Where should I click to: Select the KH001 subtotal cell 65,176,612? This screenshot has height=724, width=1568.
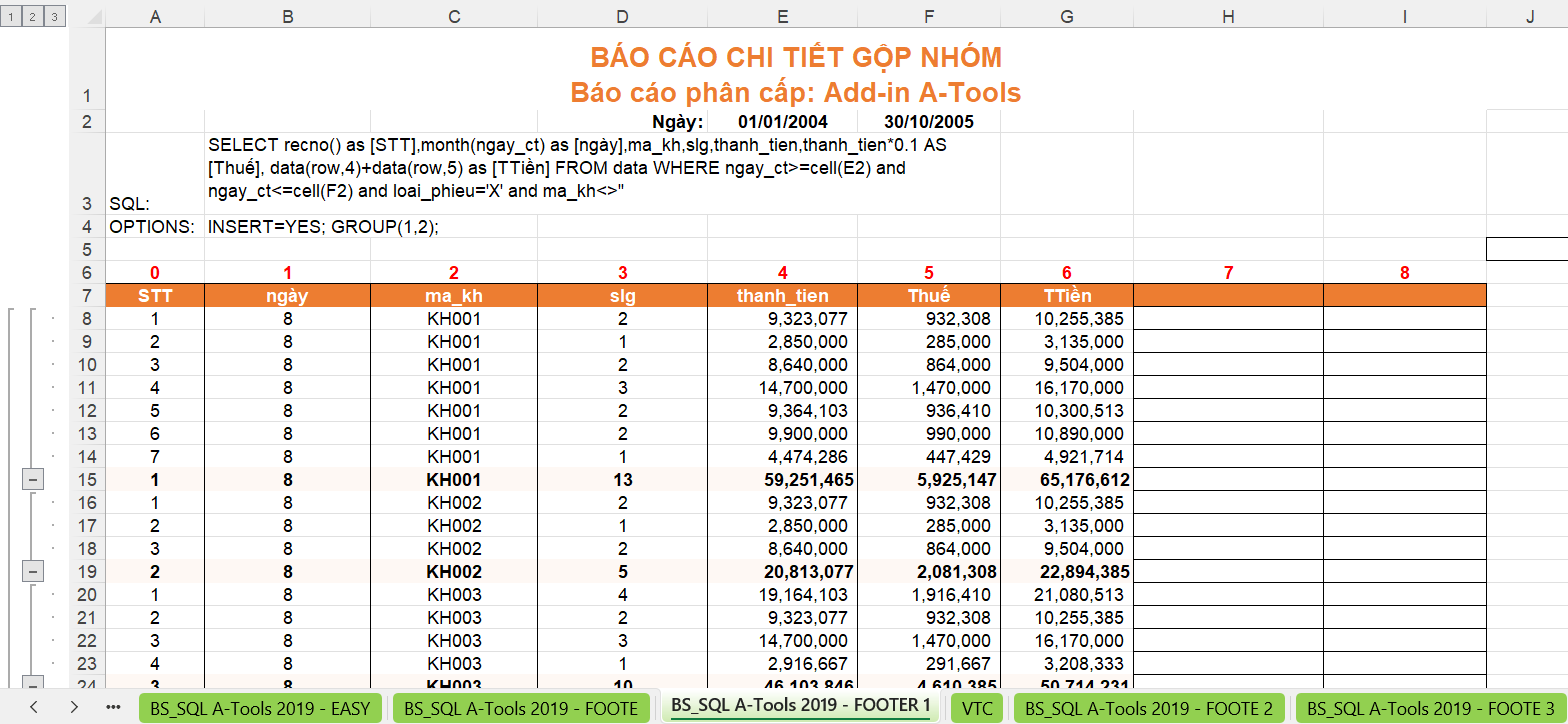coord(1066,480)
